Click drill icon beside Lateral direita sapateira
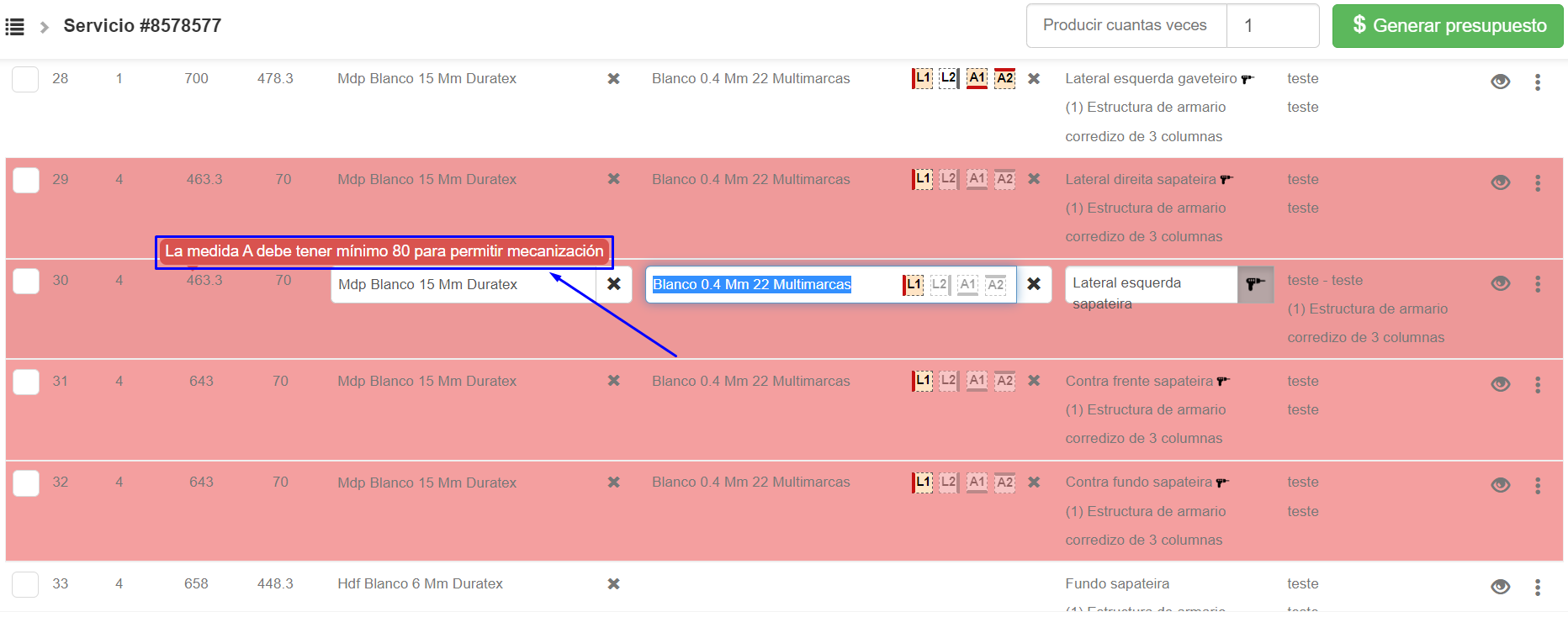The width and height of the screenshot is (1568, 617). coord(1226,180)
